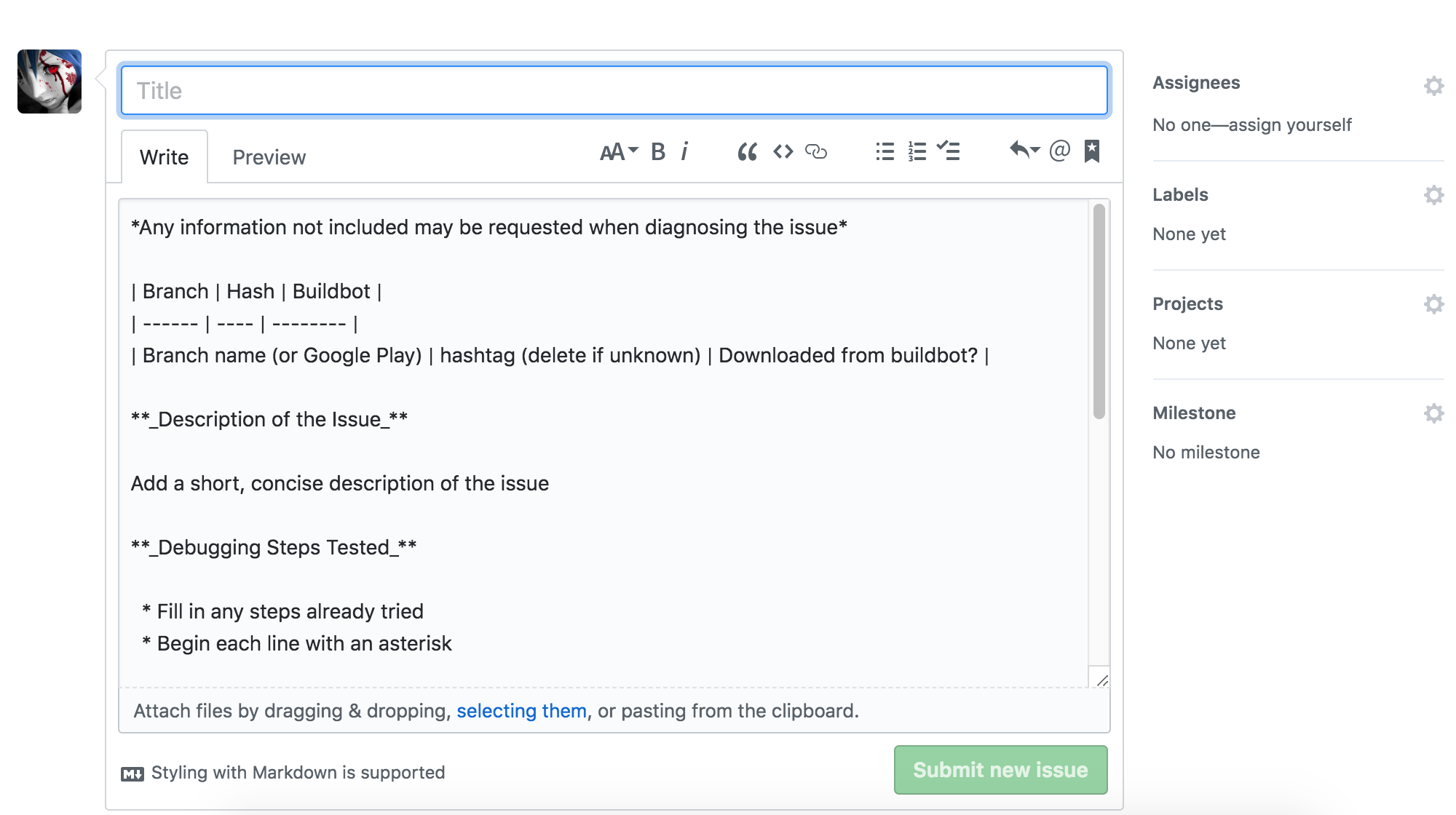The image size is (1456, 815).
Task: Open the reference bookmark icon
Action: point(1091,151)
